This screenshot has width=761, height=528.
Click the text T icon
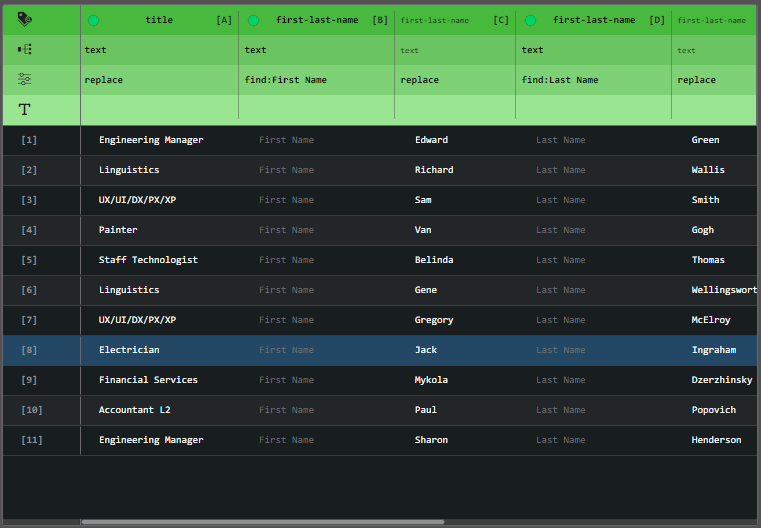click(x=25, y=109)
